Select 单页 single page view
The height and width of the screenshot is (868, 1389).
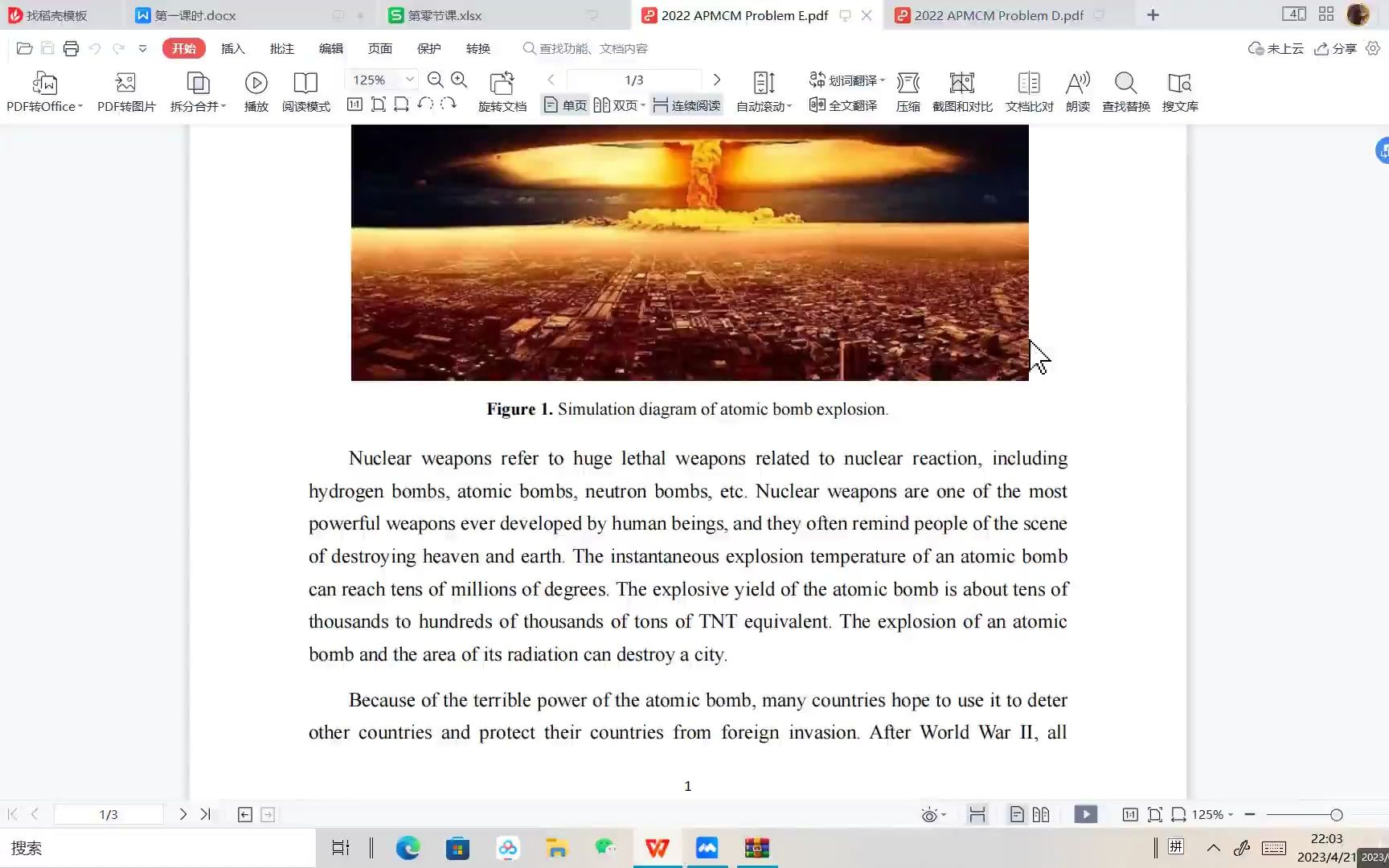click(565, 105)
